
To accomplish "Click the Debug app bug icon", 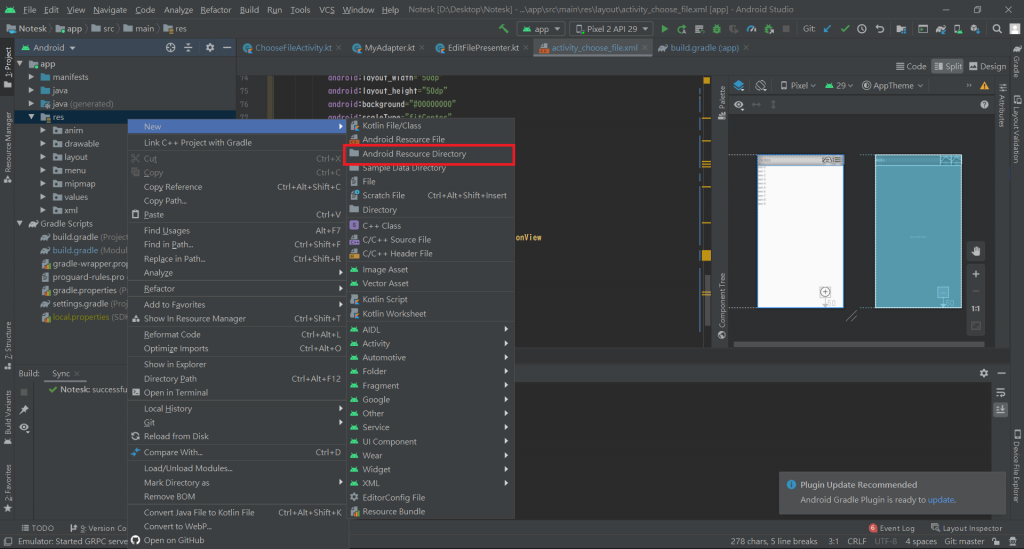I will coord(716,29).
